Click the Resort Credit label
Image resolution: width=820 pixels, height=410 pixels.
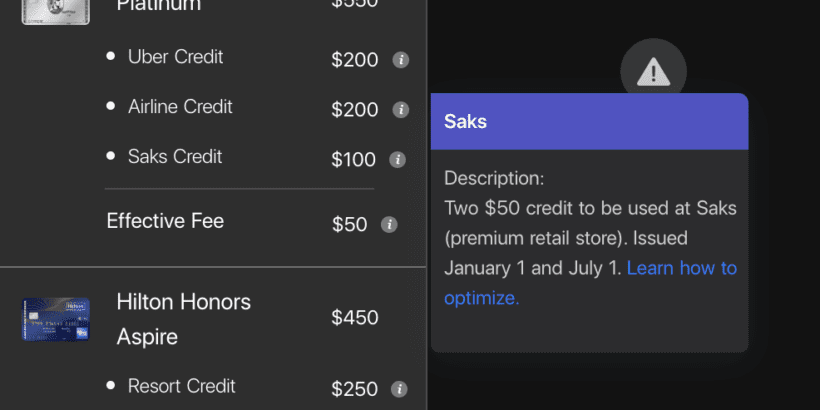click(181, 386)
